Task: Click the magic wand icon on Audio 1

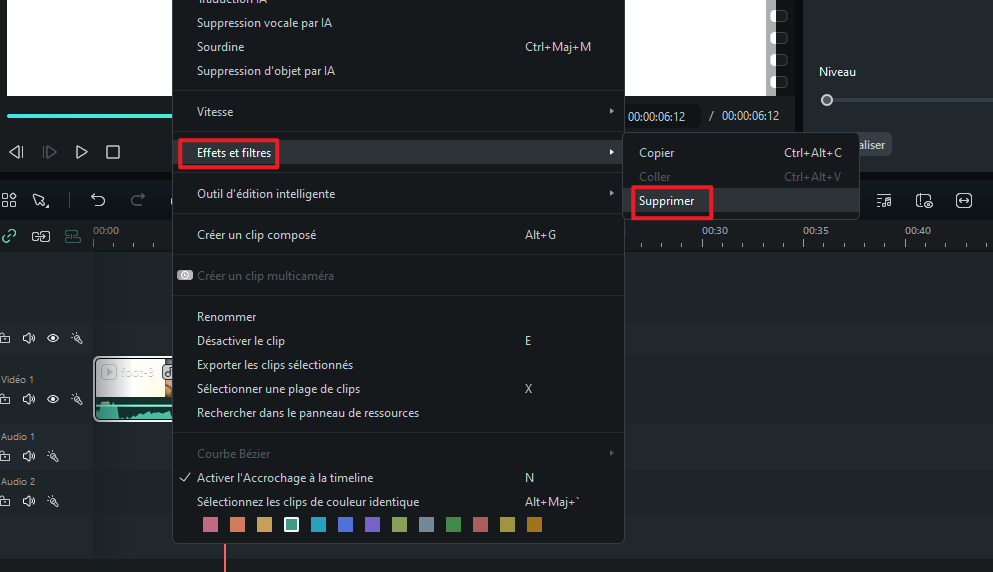Action: click(x=53, y=456)
